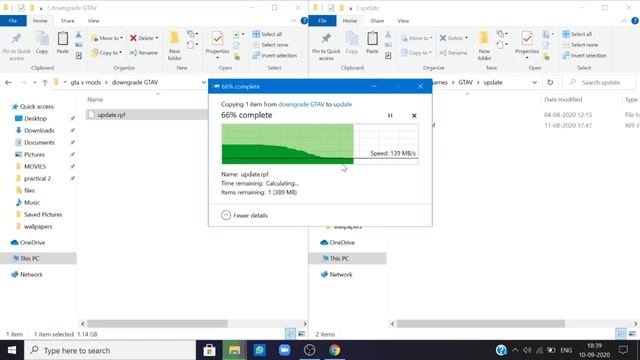640x360 pixels.
Task: Expand address bar history in downgrade GTAV window
Action: coord(203,82)
